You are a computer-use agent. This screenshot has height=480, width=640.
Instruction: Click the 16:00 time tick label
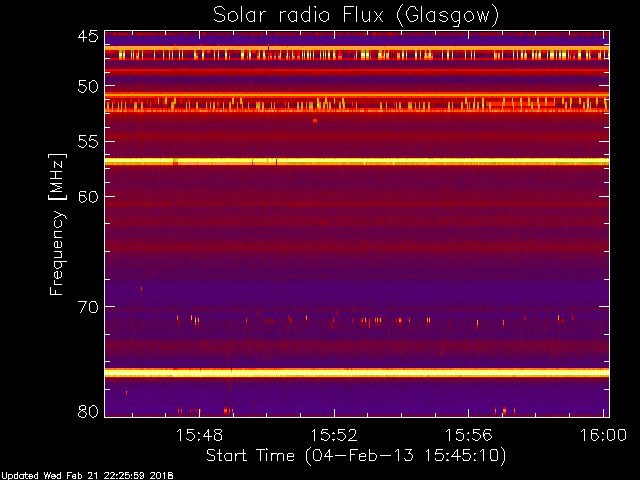coord(603,436)
